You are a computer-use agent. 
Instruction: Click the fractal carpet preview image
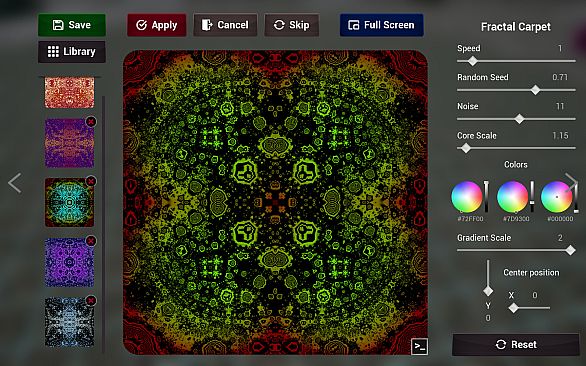[x=275, y=202]
